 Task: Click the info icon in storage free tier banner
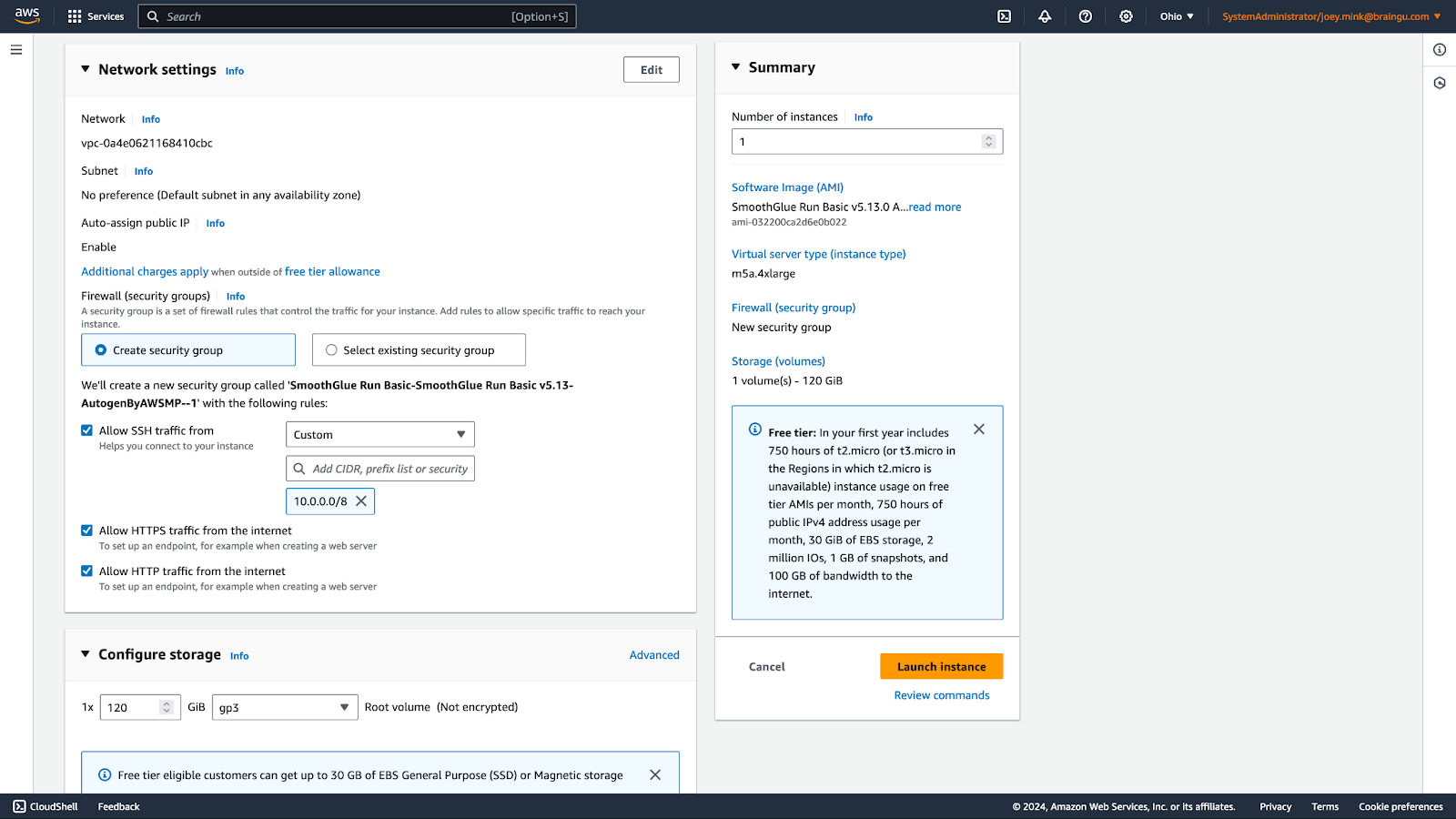[x=105, y=775]
